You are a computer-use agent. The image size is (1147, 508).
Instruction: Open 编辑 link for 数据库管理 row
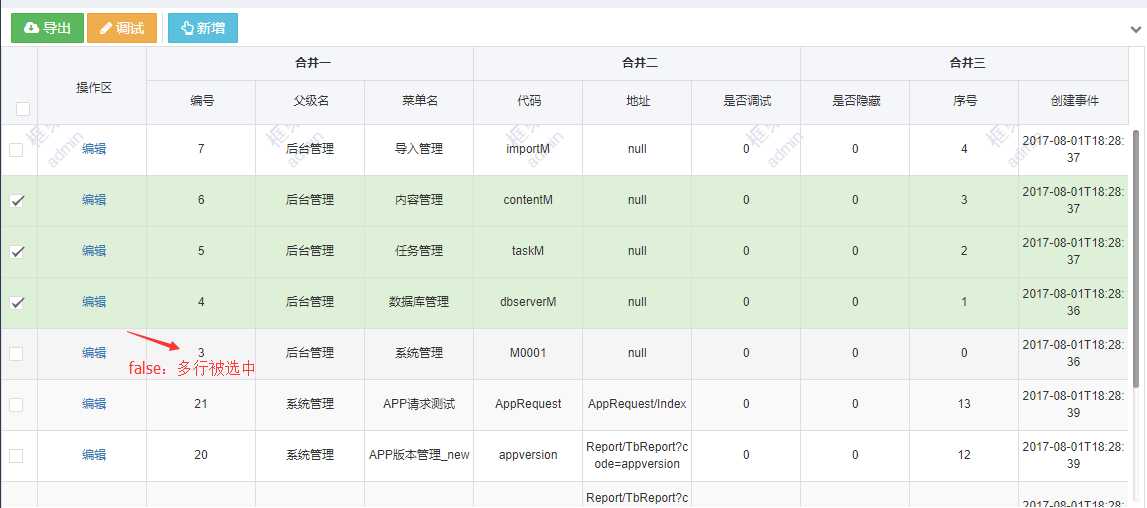[x=94, y=302]
